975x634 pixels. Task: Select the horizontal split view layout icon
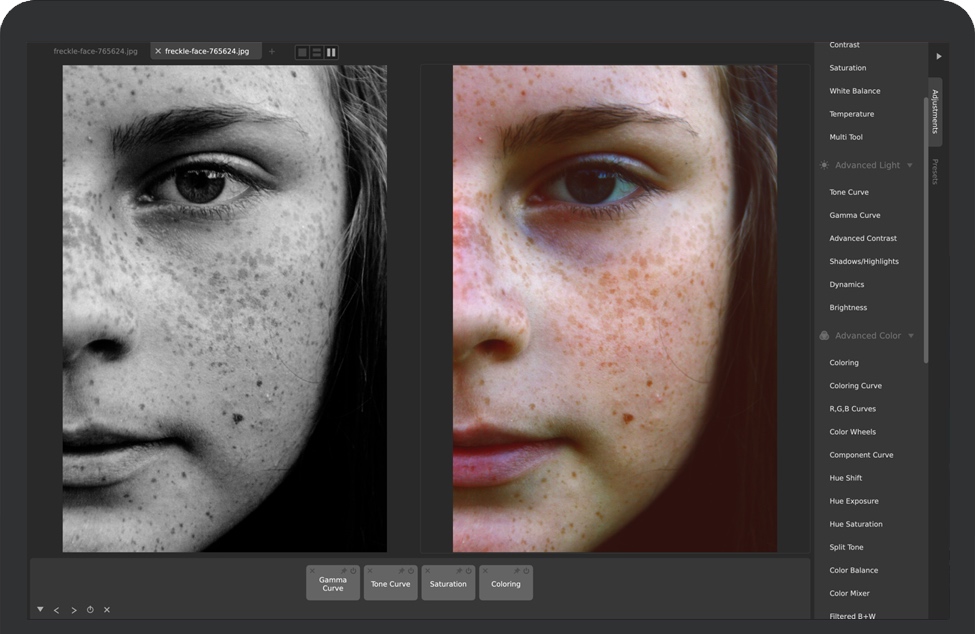[x=316, y=52]
